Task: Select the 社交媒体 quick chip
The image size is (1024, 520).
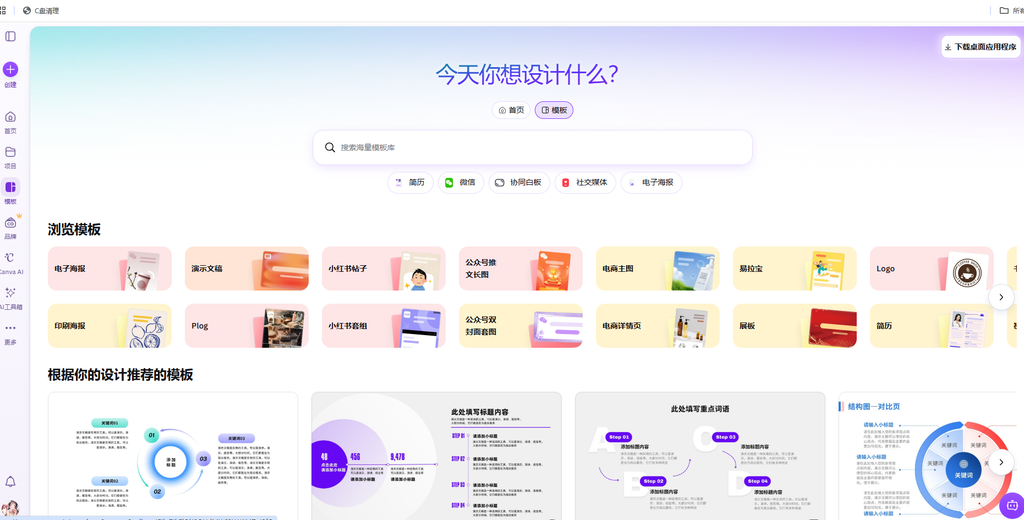Action: point(585,183)
